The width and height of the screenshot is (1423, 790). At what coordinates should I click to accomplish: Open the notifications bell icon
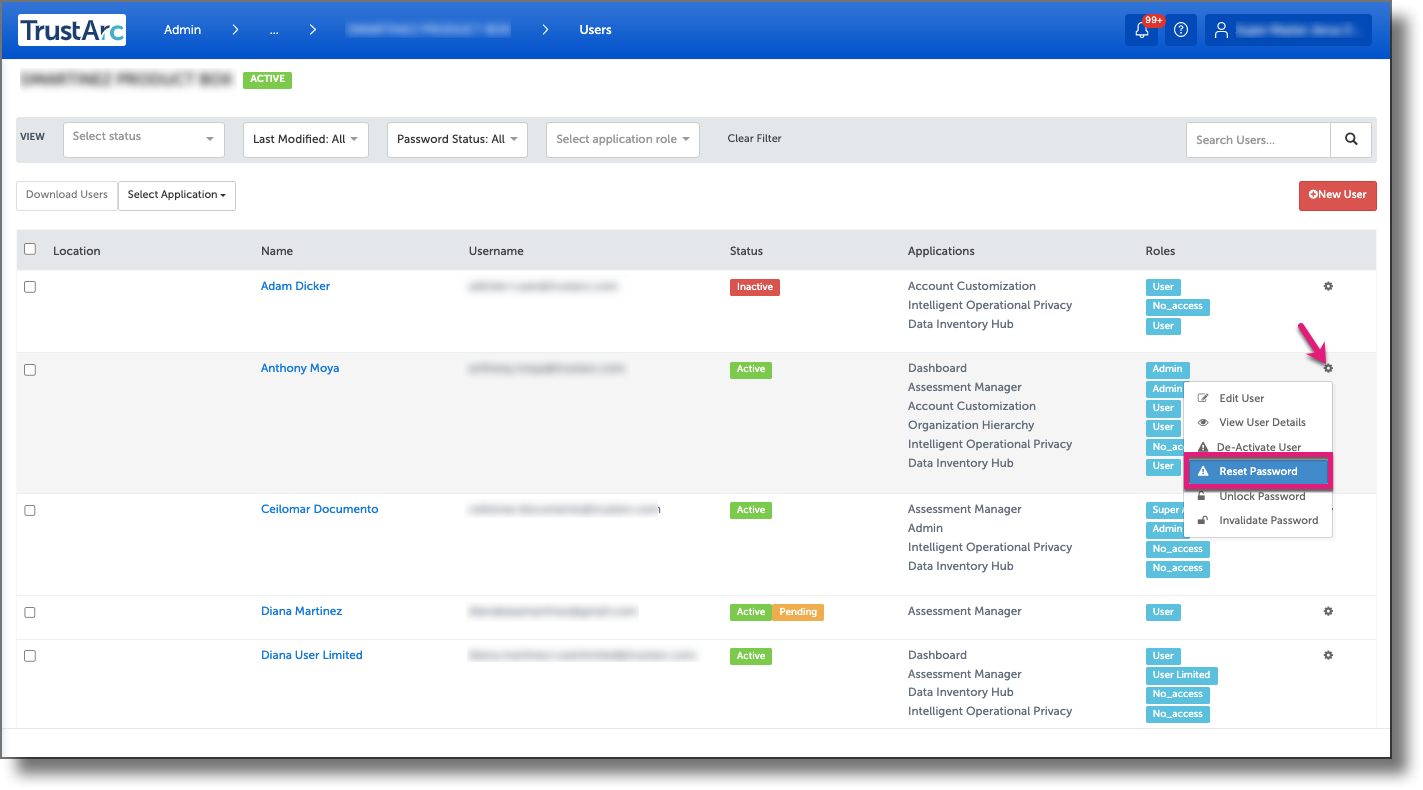coord(1141,30)
